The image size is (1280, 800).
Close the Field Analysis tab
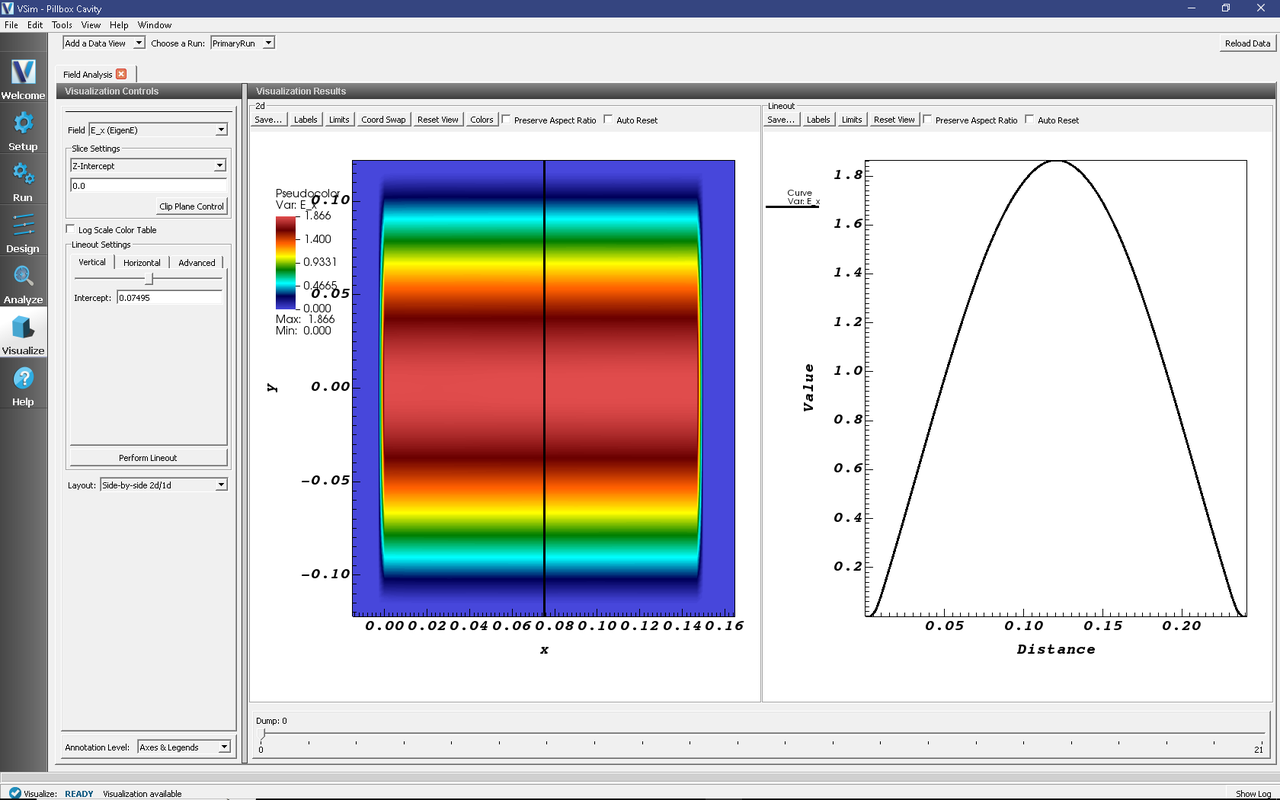pyautogui.click(x=121, y=74)
